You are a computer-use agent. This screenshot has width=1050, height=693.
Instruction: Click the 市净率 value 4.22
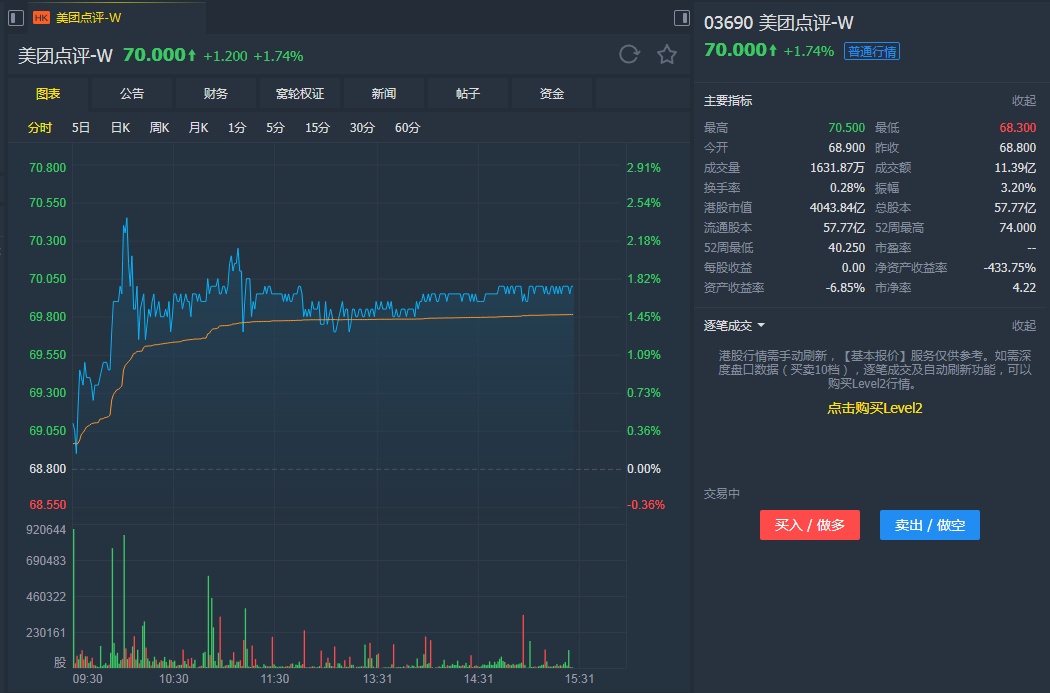pyautogui.click(x=1025, y=288)
